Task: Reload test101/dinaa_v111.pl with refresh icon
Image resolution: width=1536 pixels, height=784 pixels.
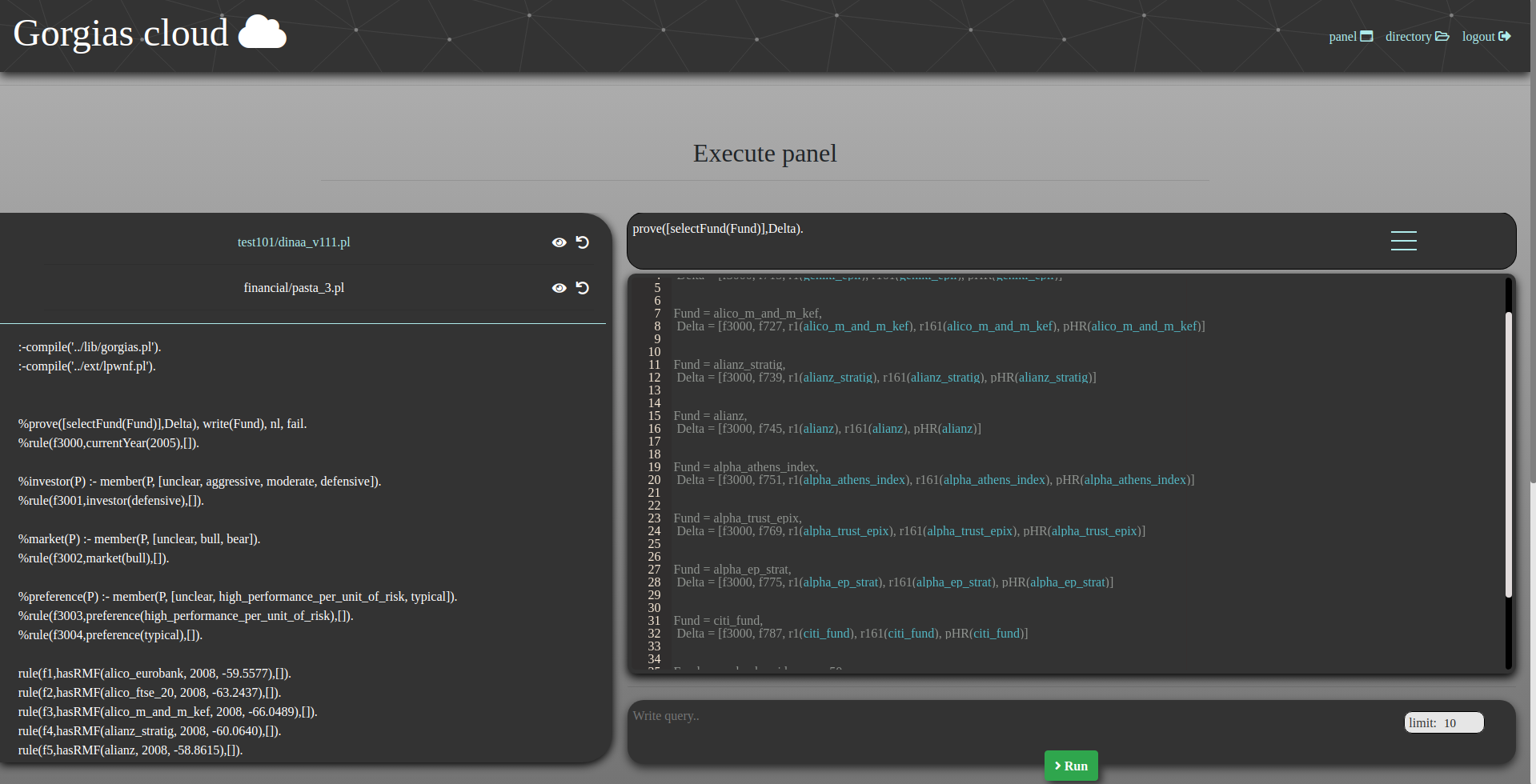Action: (x=583, y=242)
